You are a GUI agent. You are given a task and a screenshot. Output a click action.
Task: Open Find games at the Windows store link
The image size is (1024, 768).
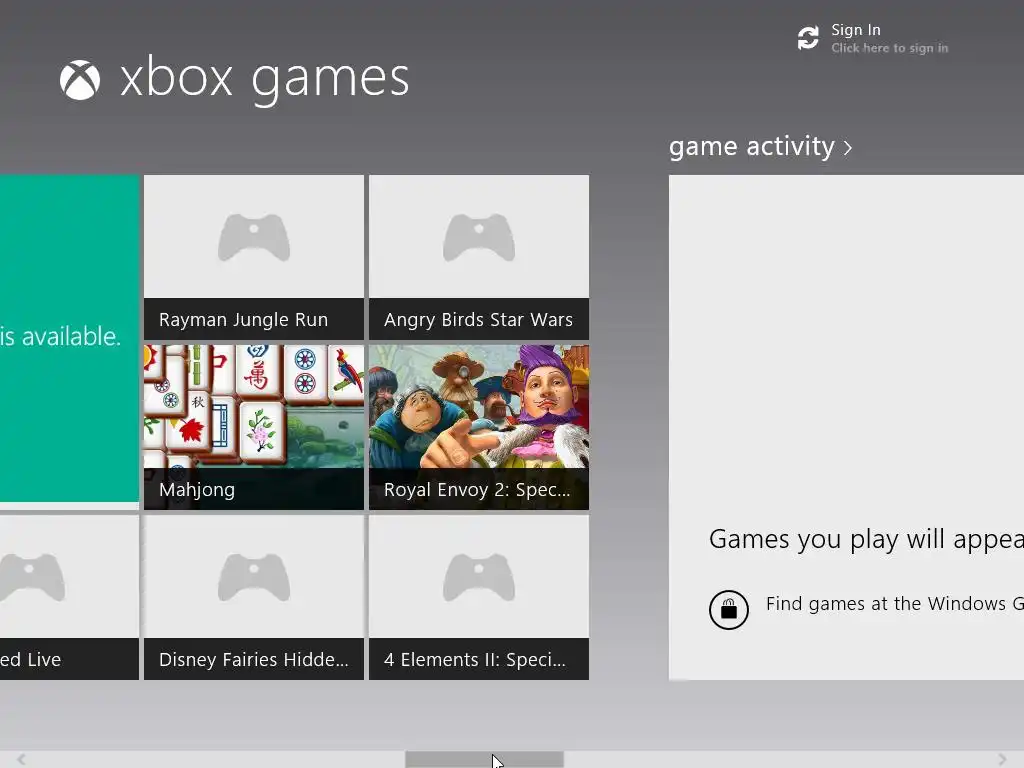point(895,604)
